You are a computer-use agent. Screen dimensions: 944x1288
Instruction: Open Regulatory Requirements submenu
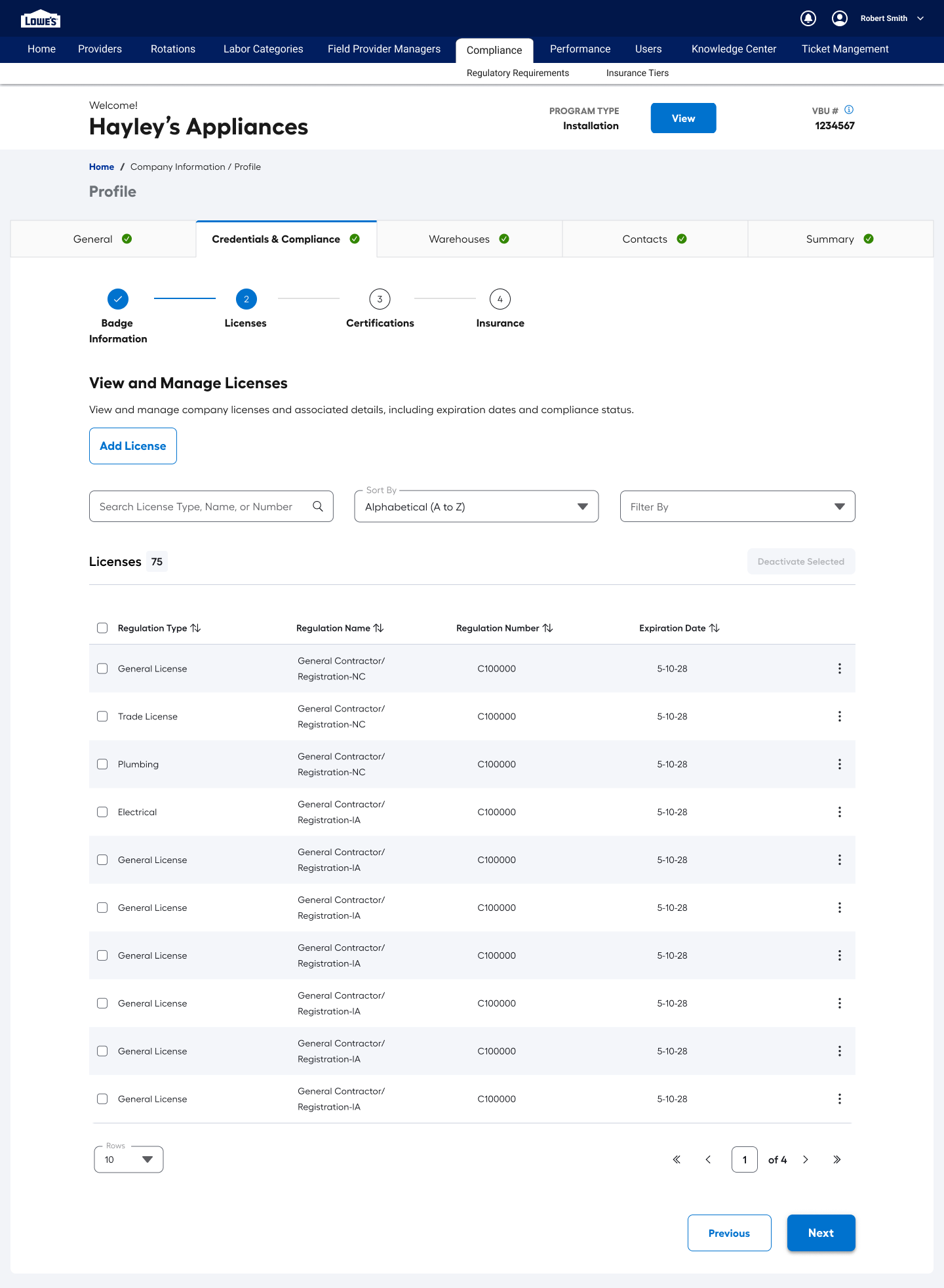click(518, 73)
